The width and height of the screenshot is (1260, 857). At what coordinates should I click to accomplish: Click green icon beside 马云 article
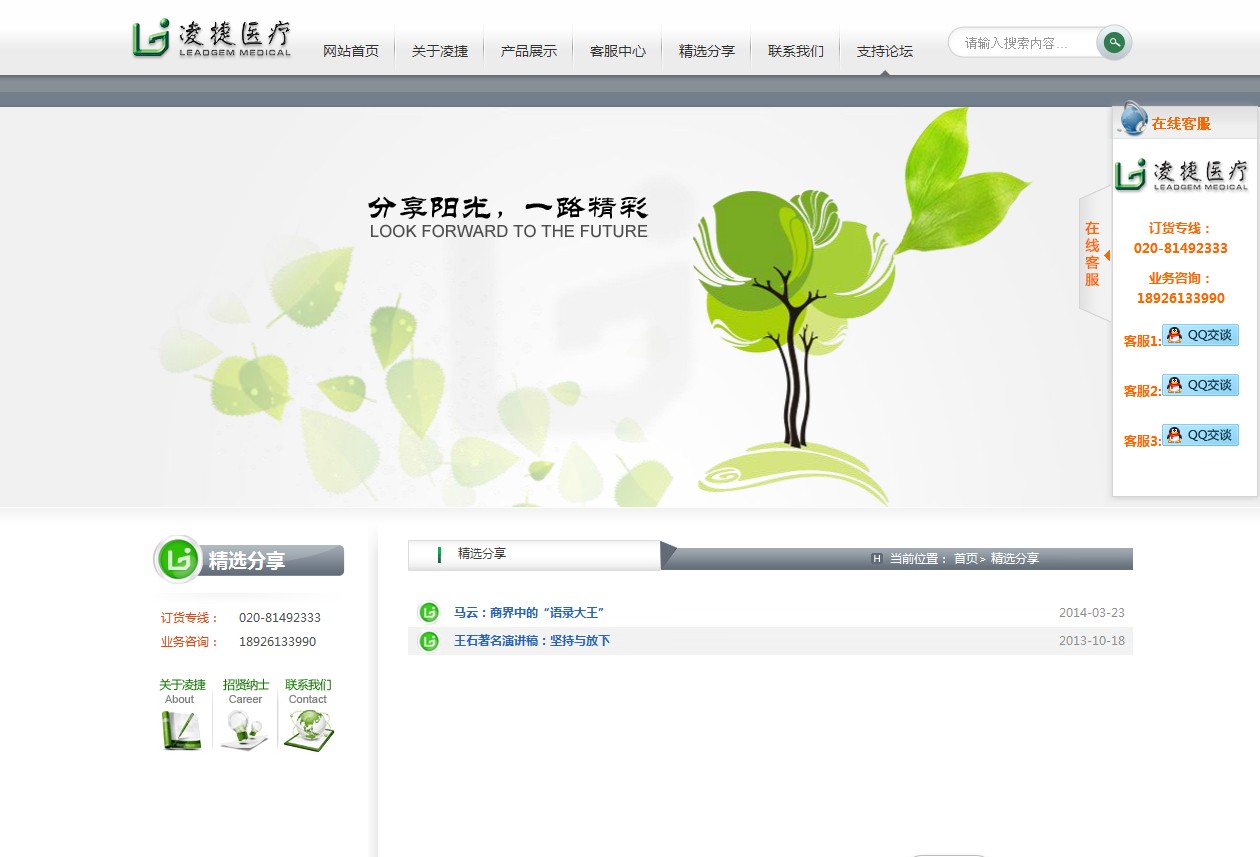[429, 613]
